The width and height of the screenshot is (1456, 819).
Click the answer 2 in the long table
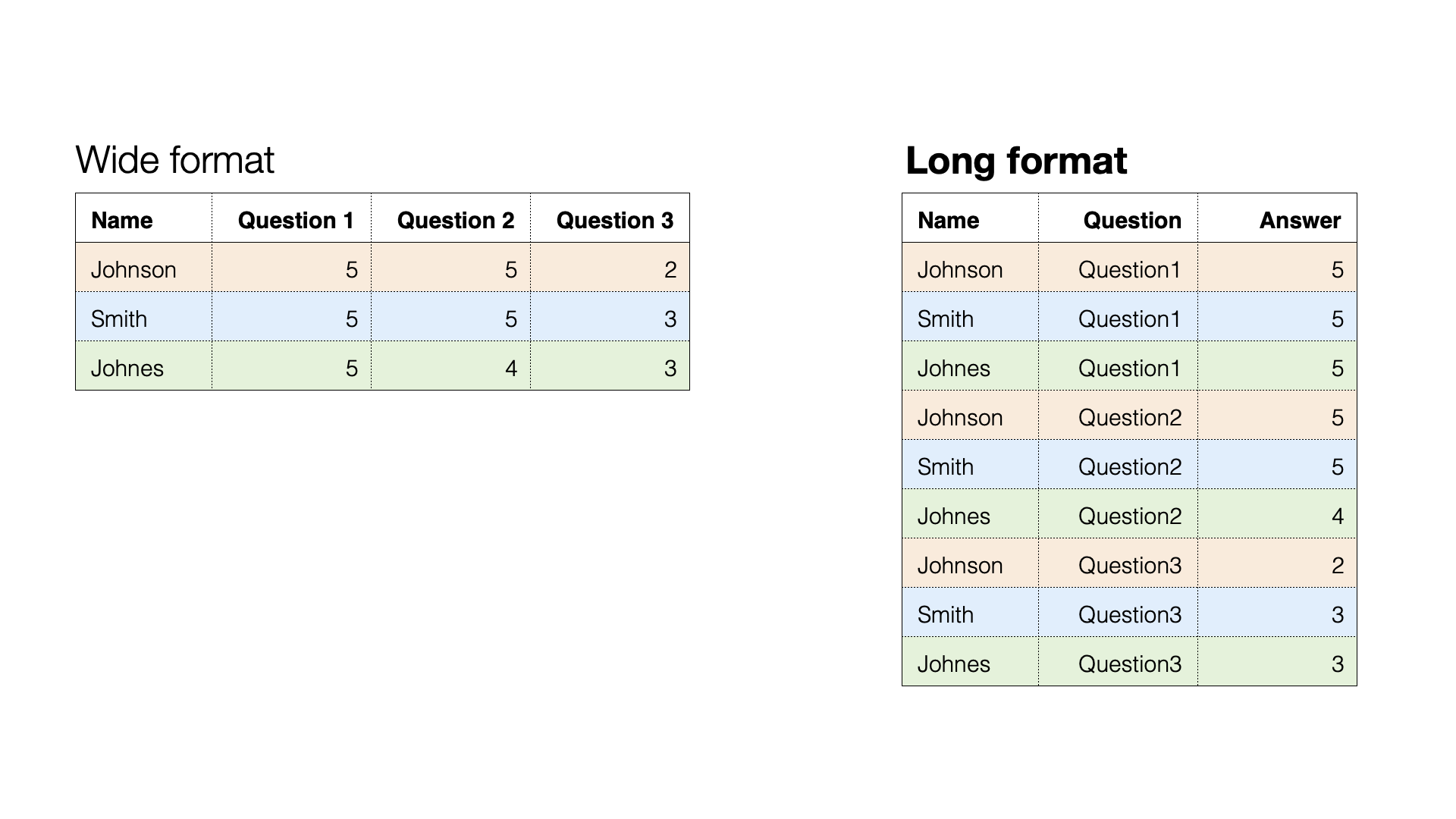(1337, 565)
